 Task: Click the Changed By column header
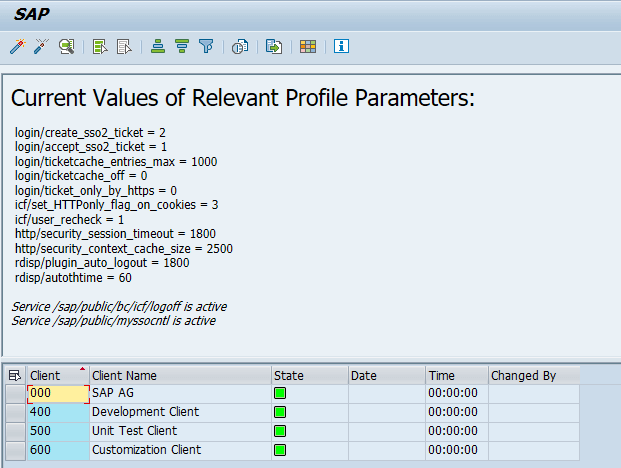click(x=534, y=375)
